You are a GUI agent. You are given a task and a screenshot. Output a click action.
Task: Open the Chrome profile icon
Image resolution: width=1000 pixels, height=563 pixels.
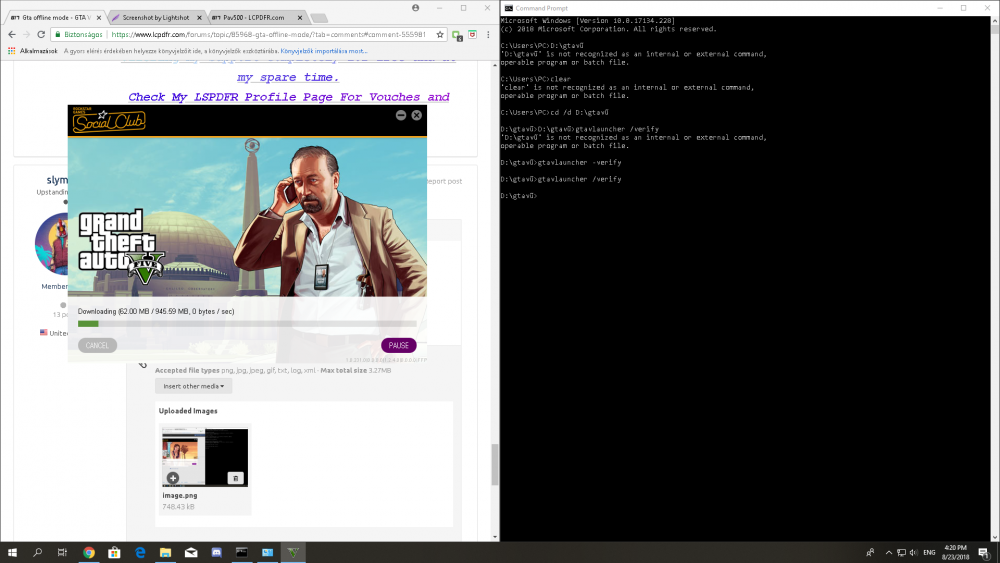click(416, 8)
